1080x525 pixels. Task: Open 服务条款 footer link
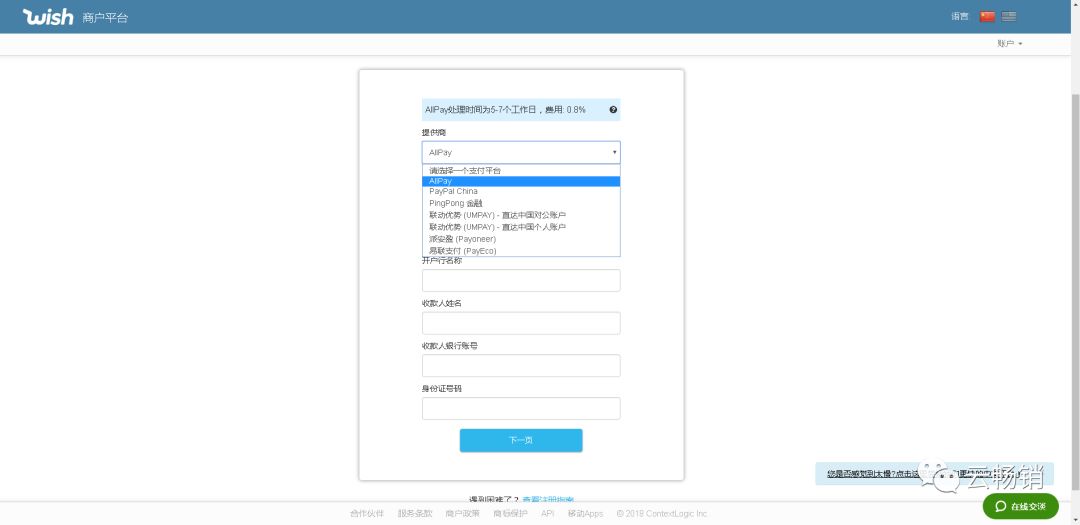click(x=415, y=513)
